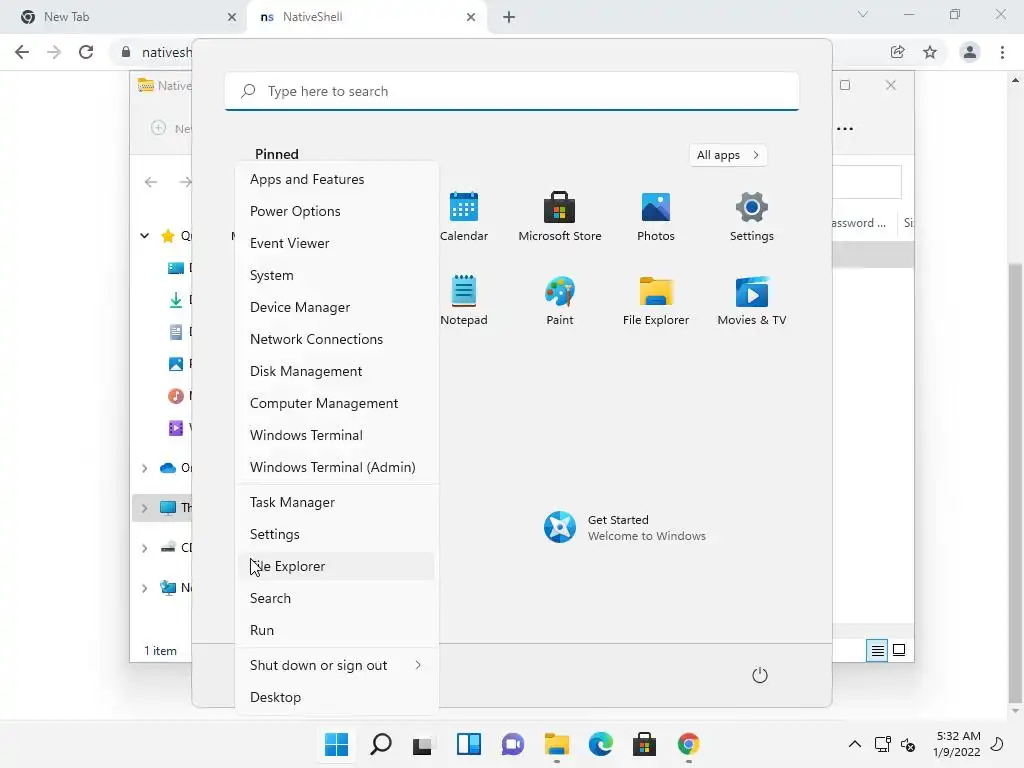Open the Settings gear pinned app
The height and width of the screenshot is (768, 1024).
click(752, 216)
